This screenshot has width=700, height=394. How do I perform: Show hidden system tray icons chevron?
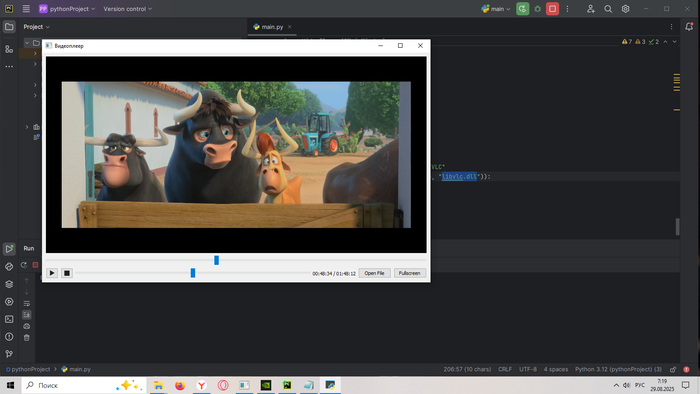tap(616, 385)
